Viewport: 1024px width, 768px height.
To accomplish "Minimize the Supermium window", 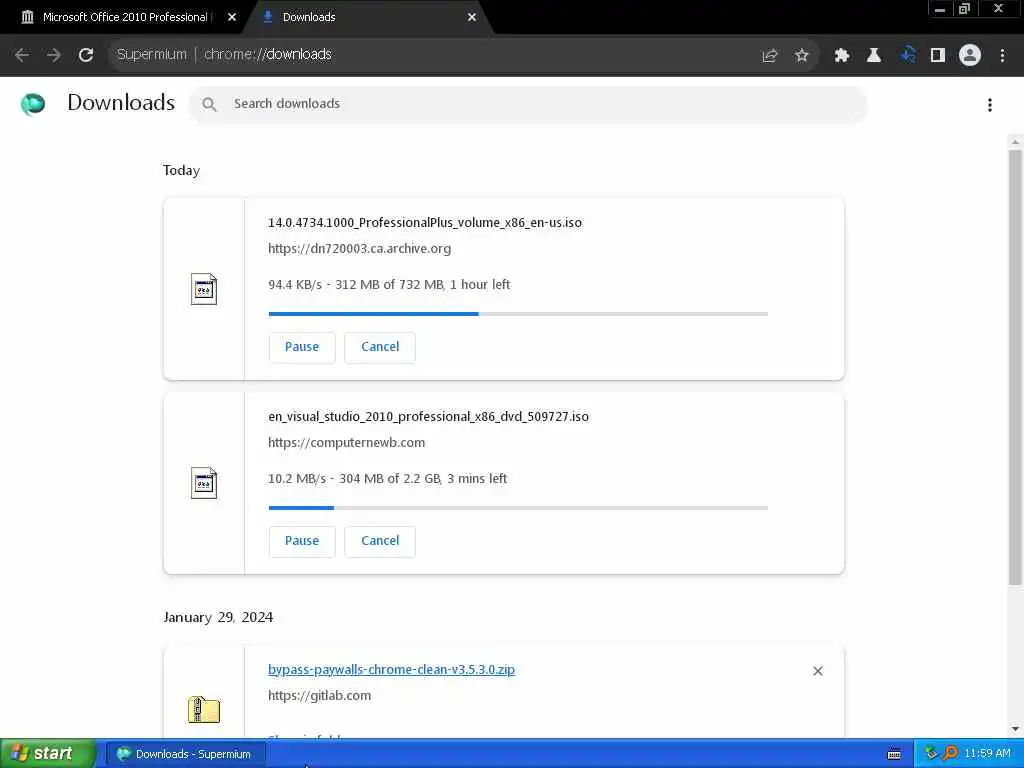I will pyautogui.click(x=940, y=9).
